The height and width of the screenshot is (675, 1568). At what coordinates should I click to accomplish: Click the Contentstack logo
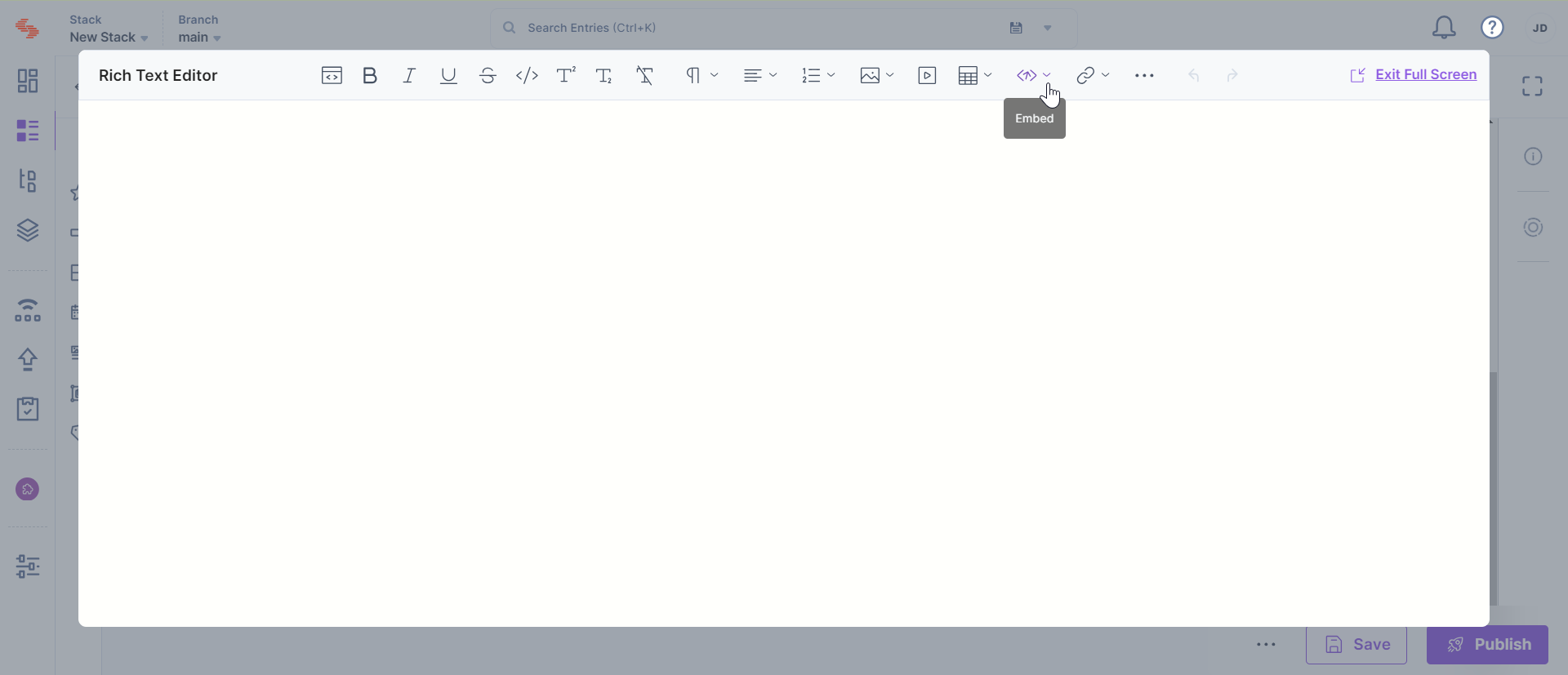[27, 29]
